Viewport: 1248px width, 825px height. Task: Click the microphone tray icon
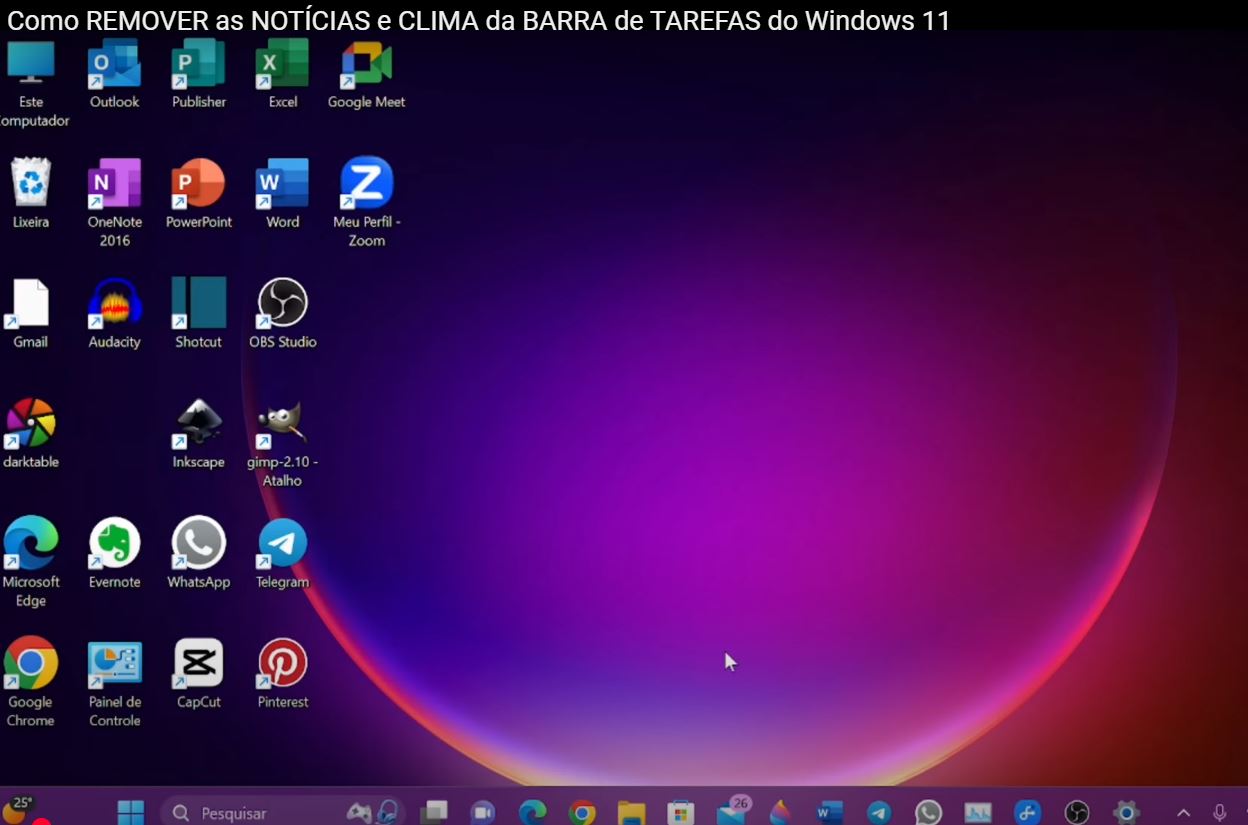pyautogui.click(x=1220, y=813)
